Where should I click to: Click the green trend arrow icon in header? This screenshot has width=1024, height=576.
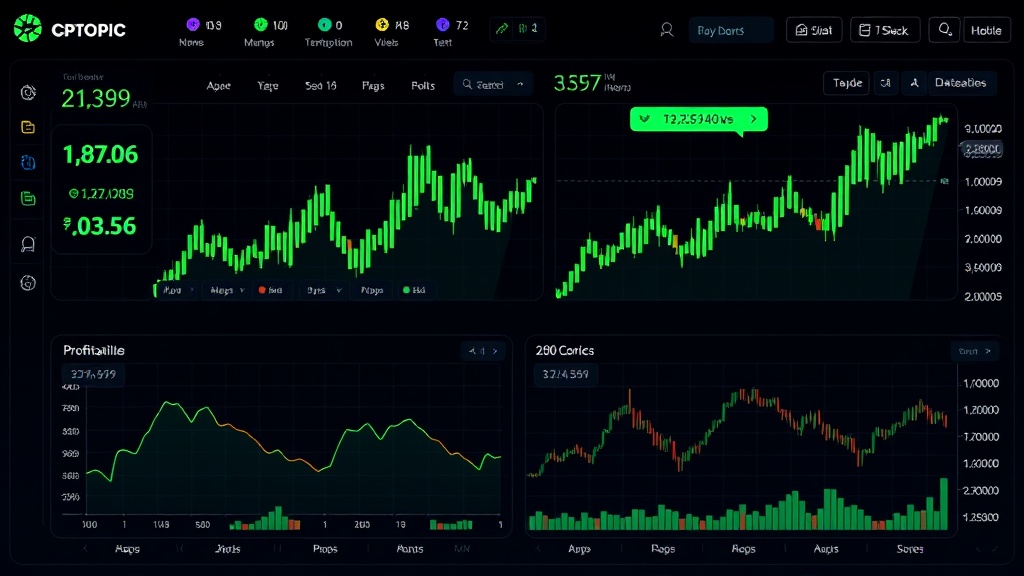coord(502,29)
